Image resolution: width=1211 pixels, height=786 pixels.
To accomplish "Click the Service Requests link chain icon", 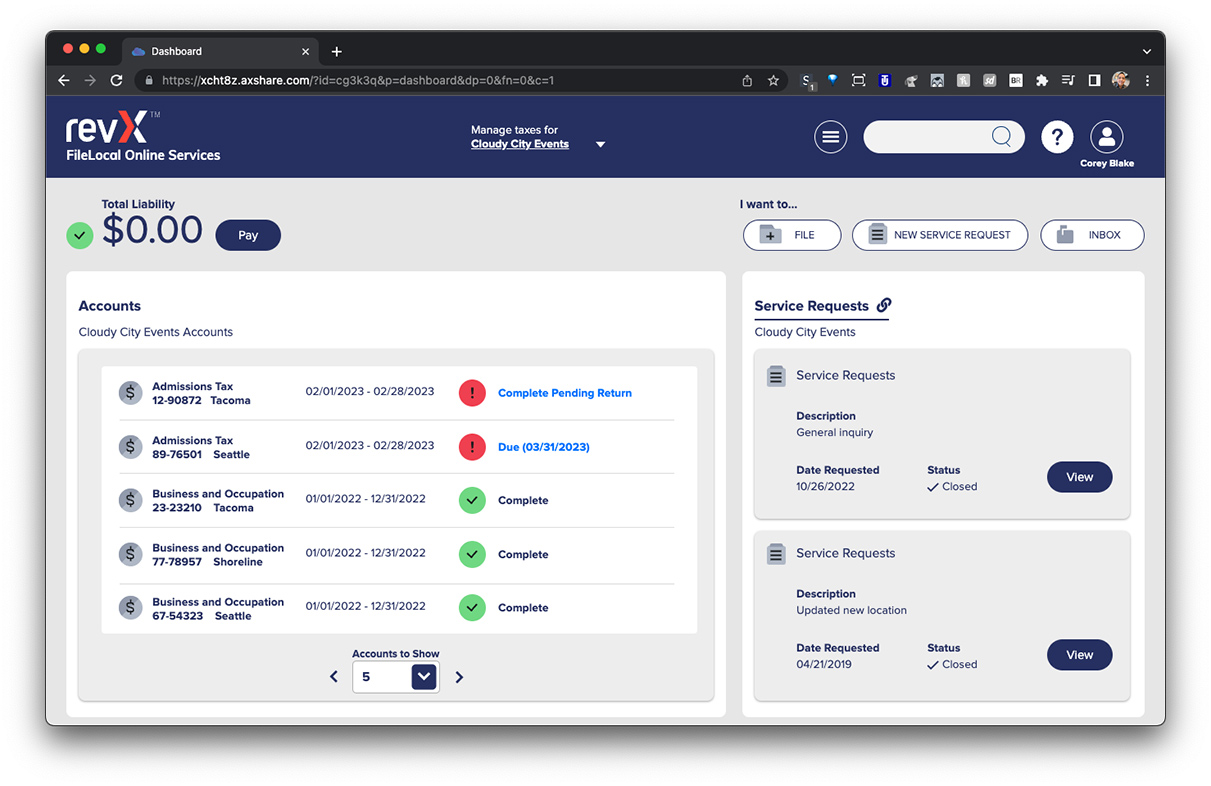I will [884, 305].
